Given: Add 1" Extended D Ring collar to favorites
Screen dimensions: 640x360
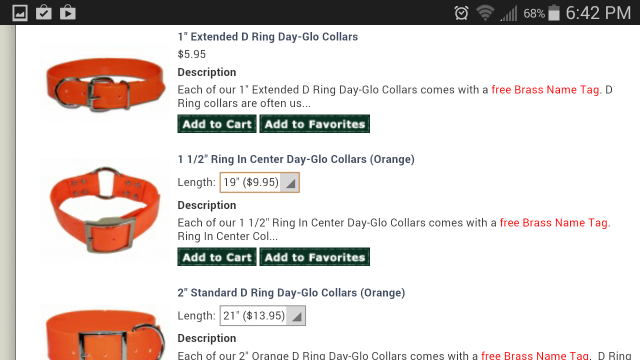Looking at the screenshot, I should pos(315,124).
